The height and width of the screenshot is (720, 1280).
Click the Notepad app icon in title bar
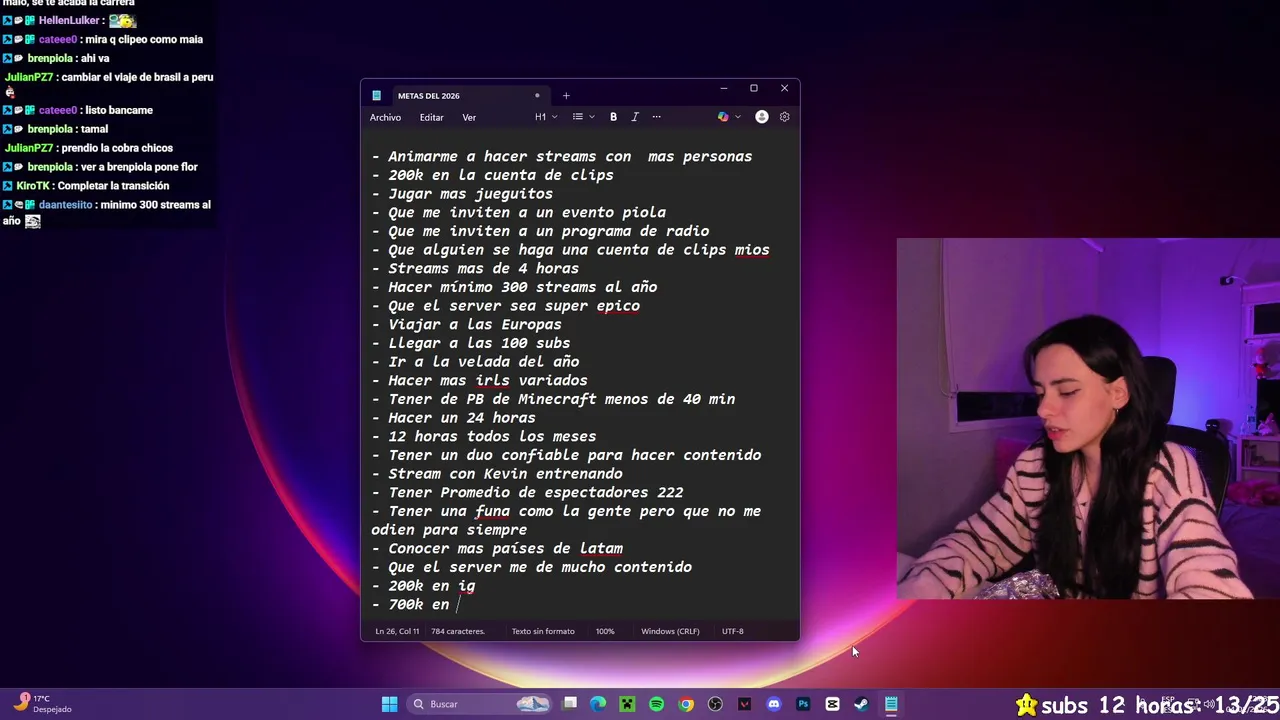pyautogui.click(x=376, y=96)
